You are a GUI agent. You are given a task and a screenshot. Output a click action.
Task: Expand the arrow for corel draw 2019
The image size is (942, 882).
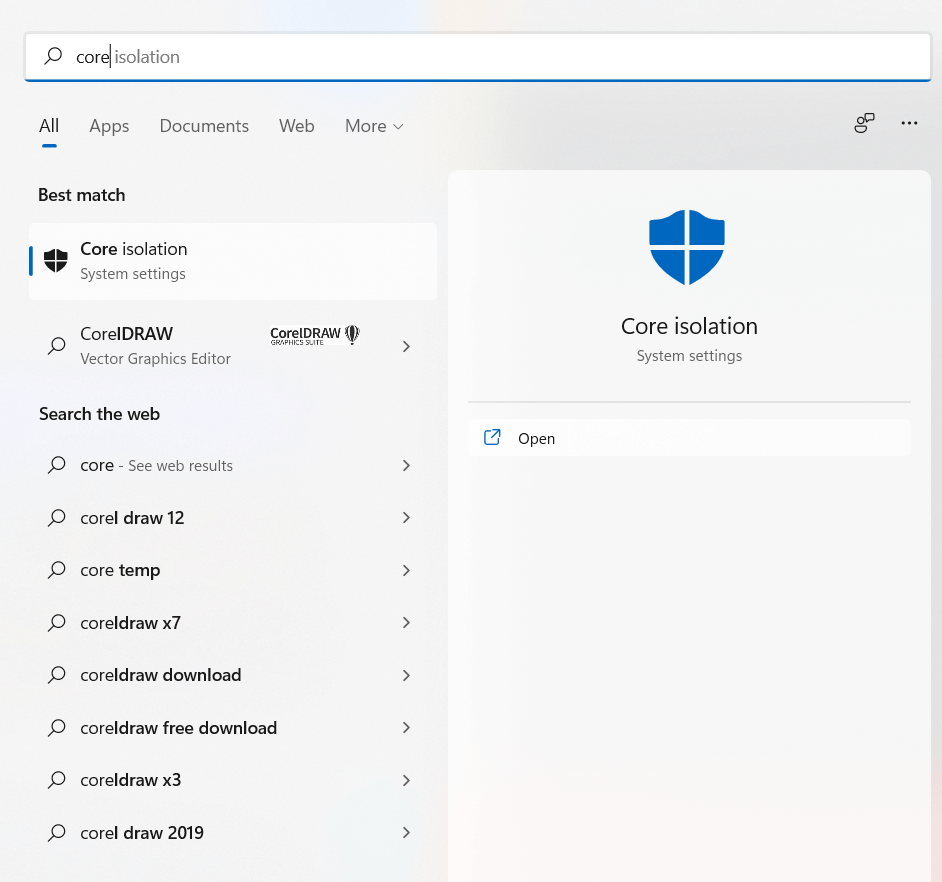(406, 833)
